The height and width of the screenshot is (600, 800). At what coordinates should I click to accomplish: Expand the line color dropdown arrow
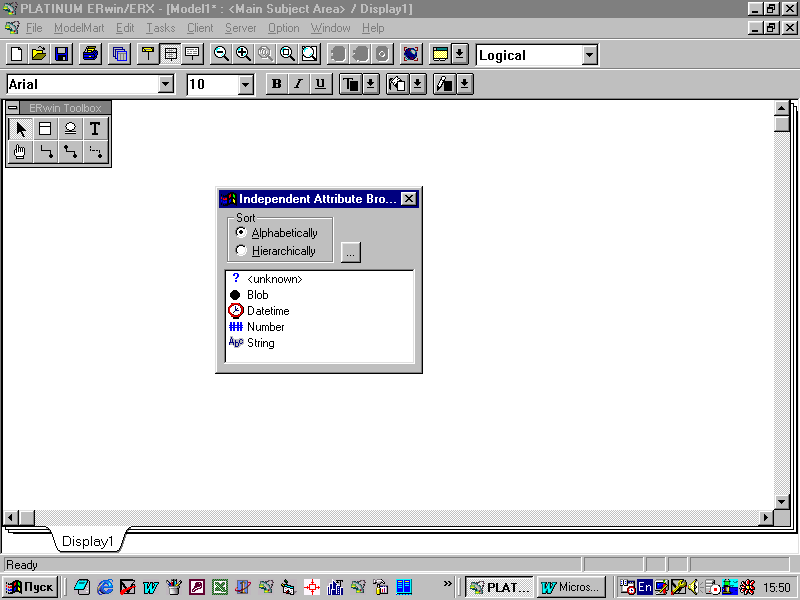(464, 84)
